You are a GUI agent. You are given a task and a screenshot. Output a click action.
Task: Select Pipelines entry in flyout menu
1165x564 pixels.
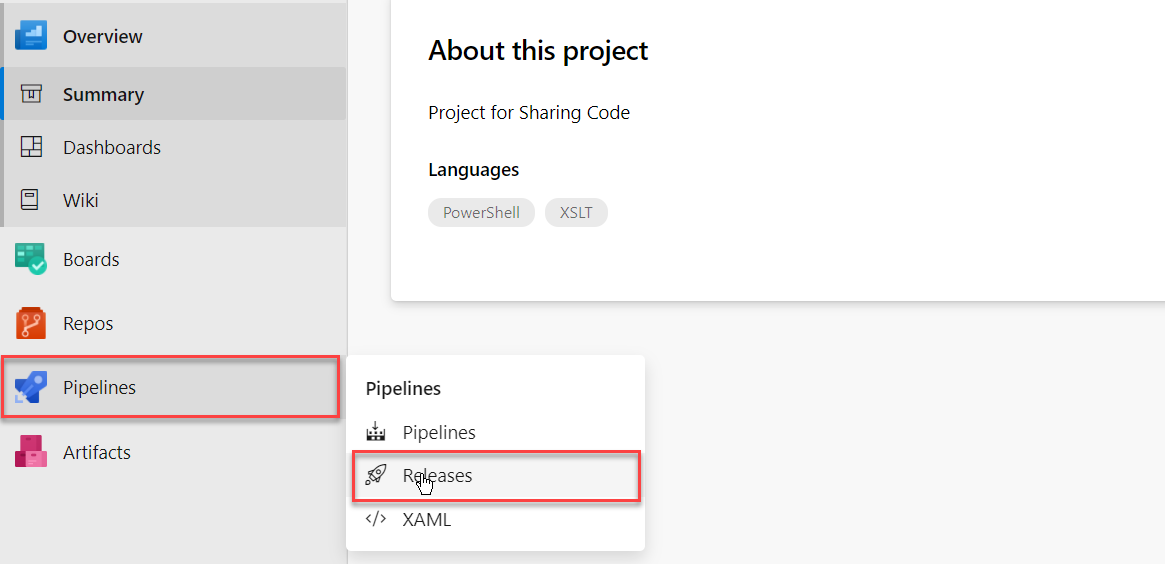[438, 432]
